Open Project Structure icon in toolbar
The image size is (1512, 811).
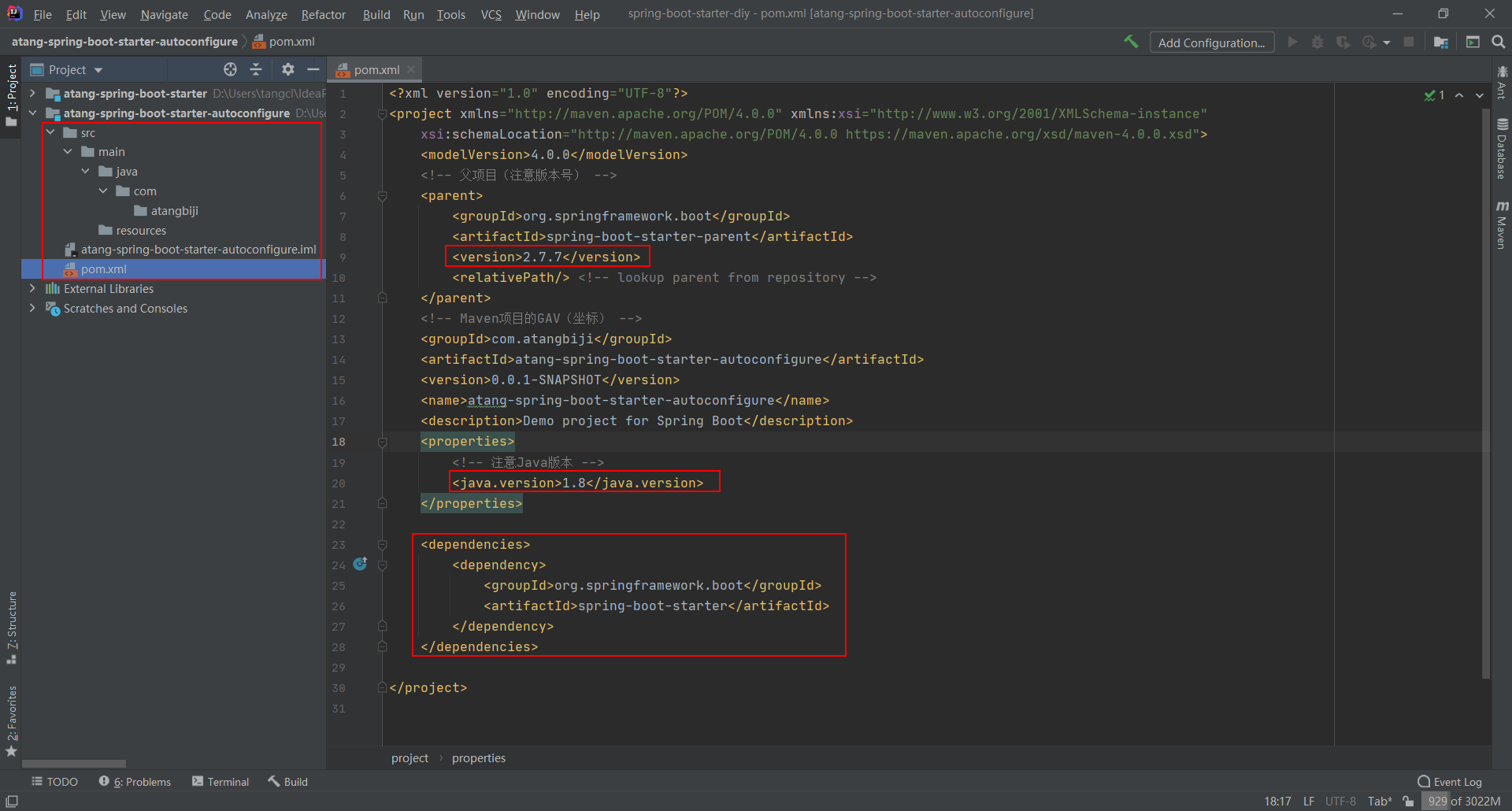click(x=1441, y=42)
